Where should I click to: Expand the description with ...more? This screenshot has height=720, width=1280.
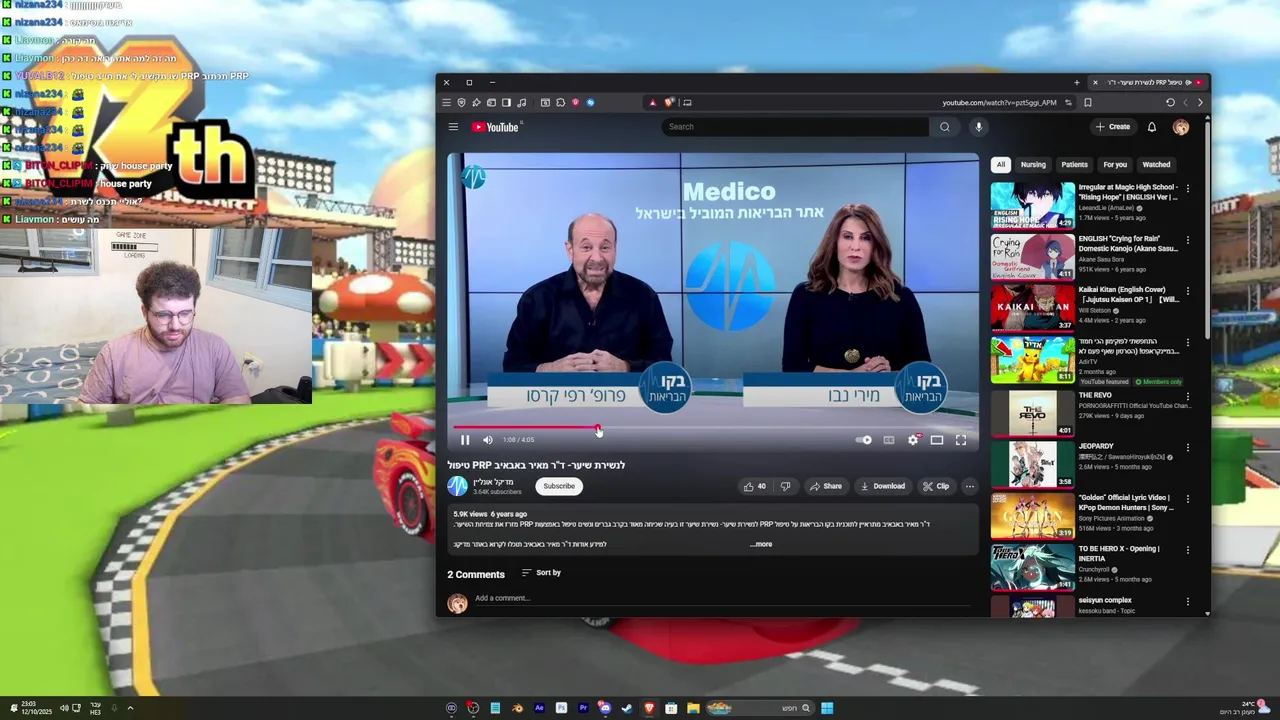761,545
